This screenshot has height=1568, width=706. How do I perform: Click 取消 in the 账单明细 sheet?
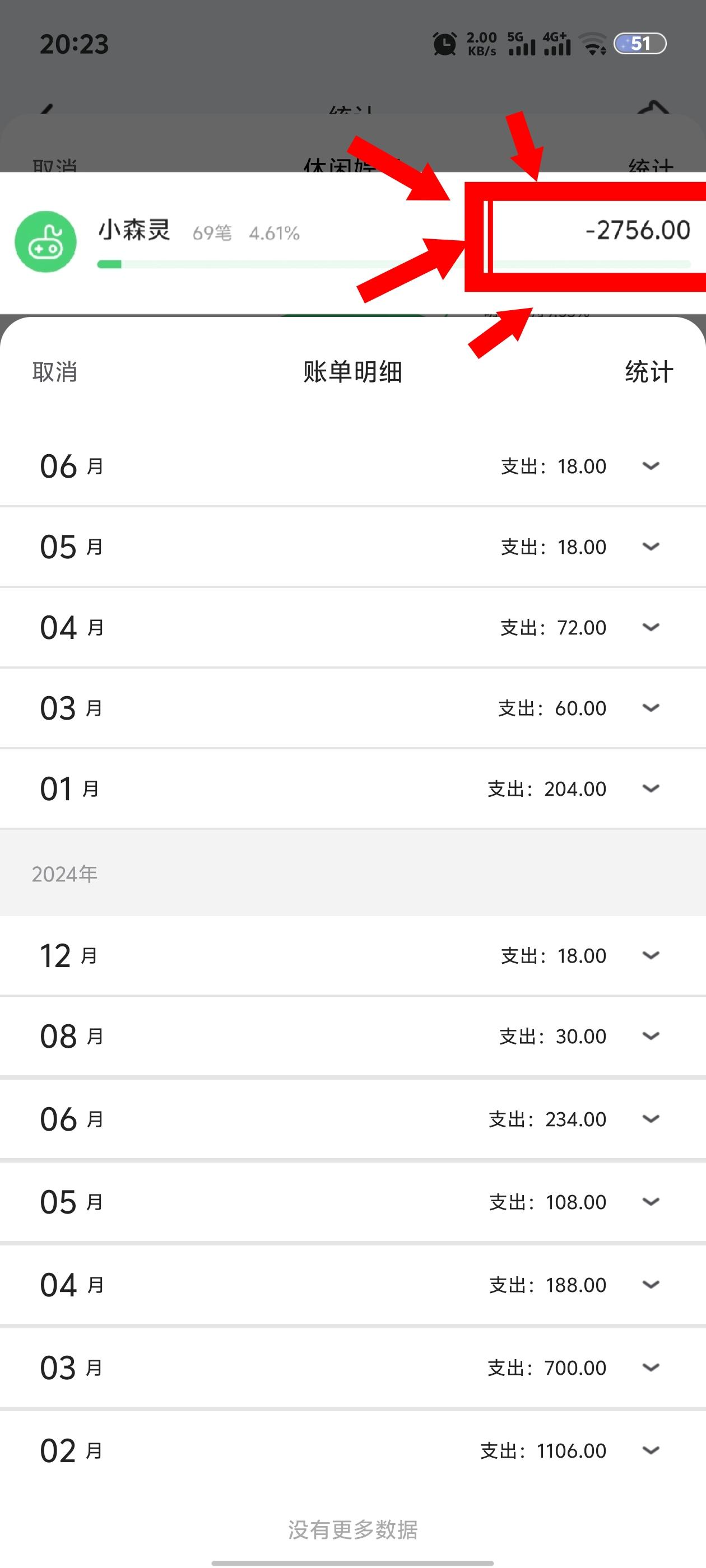click(x=55, y=372)
